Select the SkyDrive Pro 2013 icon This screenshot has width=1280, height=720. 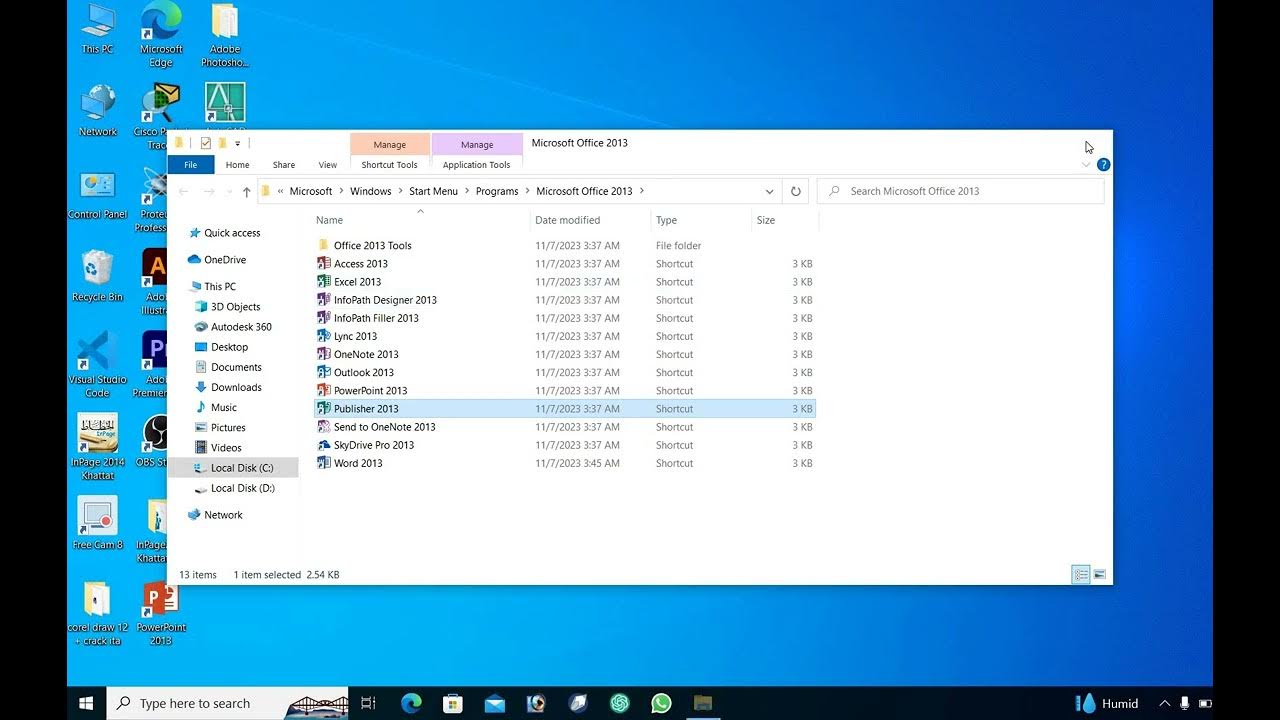pos(323,445)
